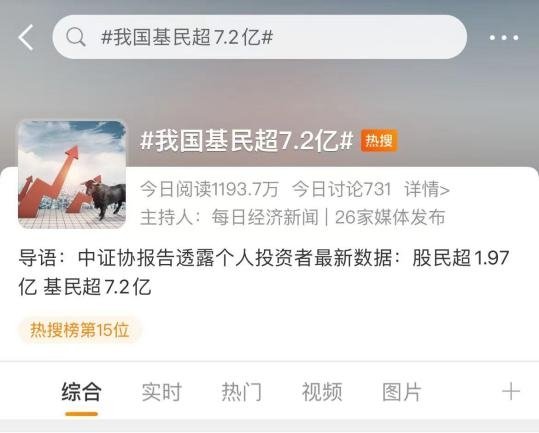Tap the 导语 description text
Screen dimensions: 539x433
point(264,272)
